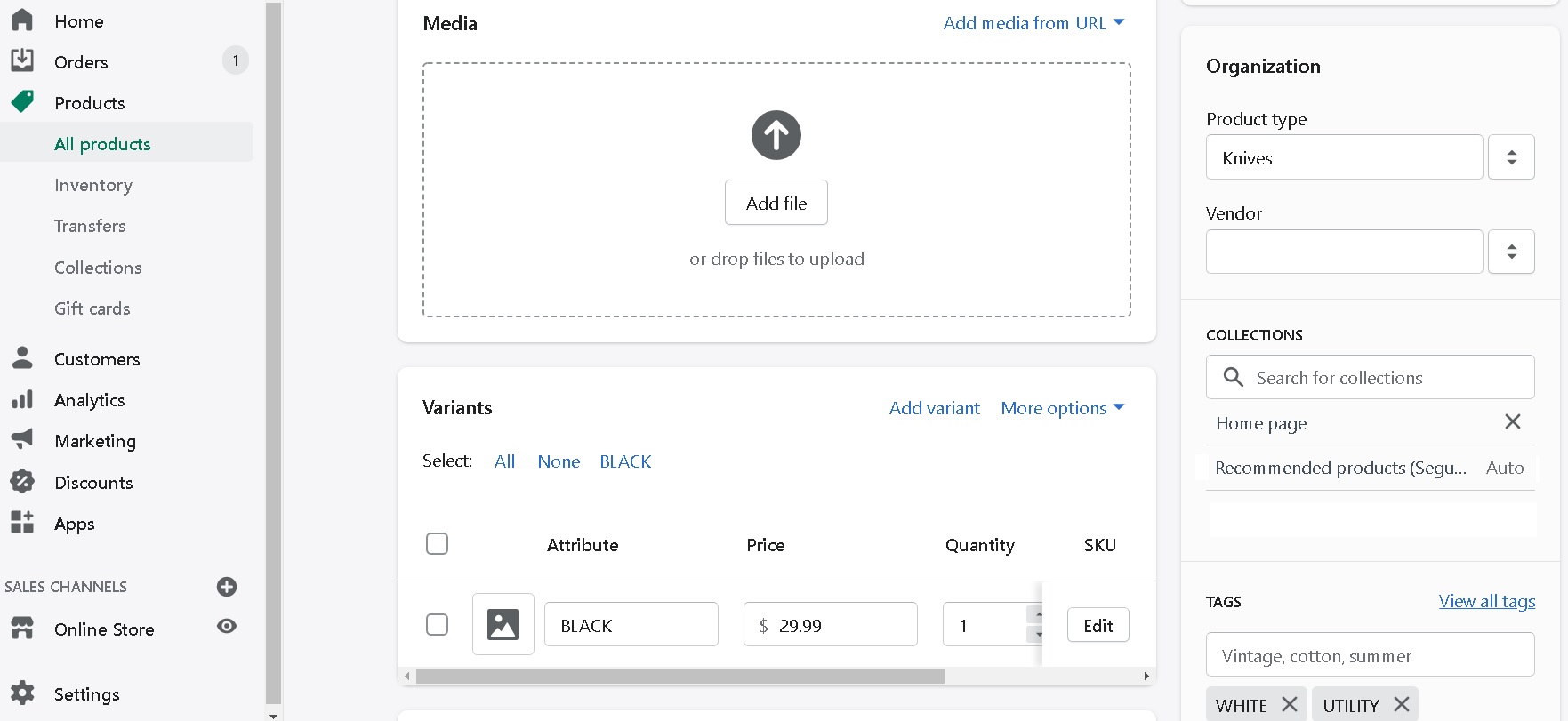
Task: Remove the UTILITY tag
Action: (x=1402, y=704)
